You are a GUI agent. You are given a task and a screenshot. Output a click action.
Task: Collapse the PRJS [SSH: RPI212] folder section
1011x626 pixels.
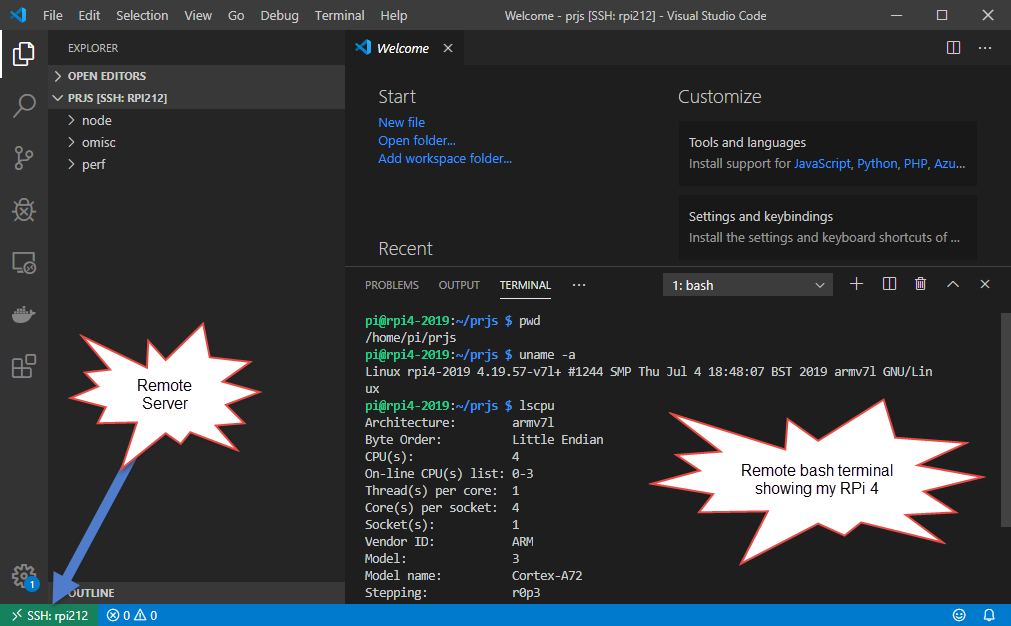197,98
